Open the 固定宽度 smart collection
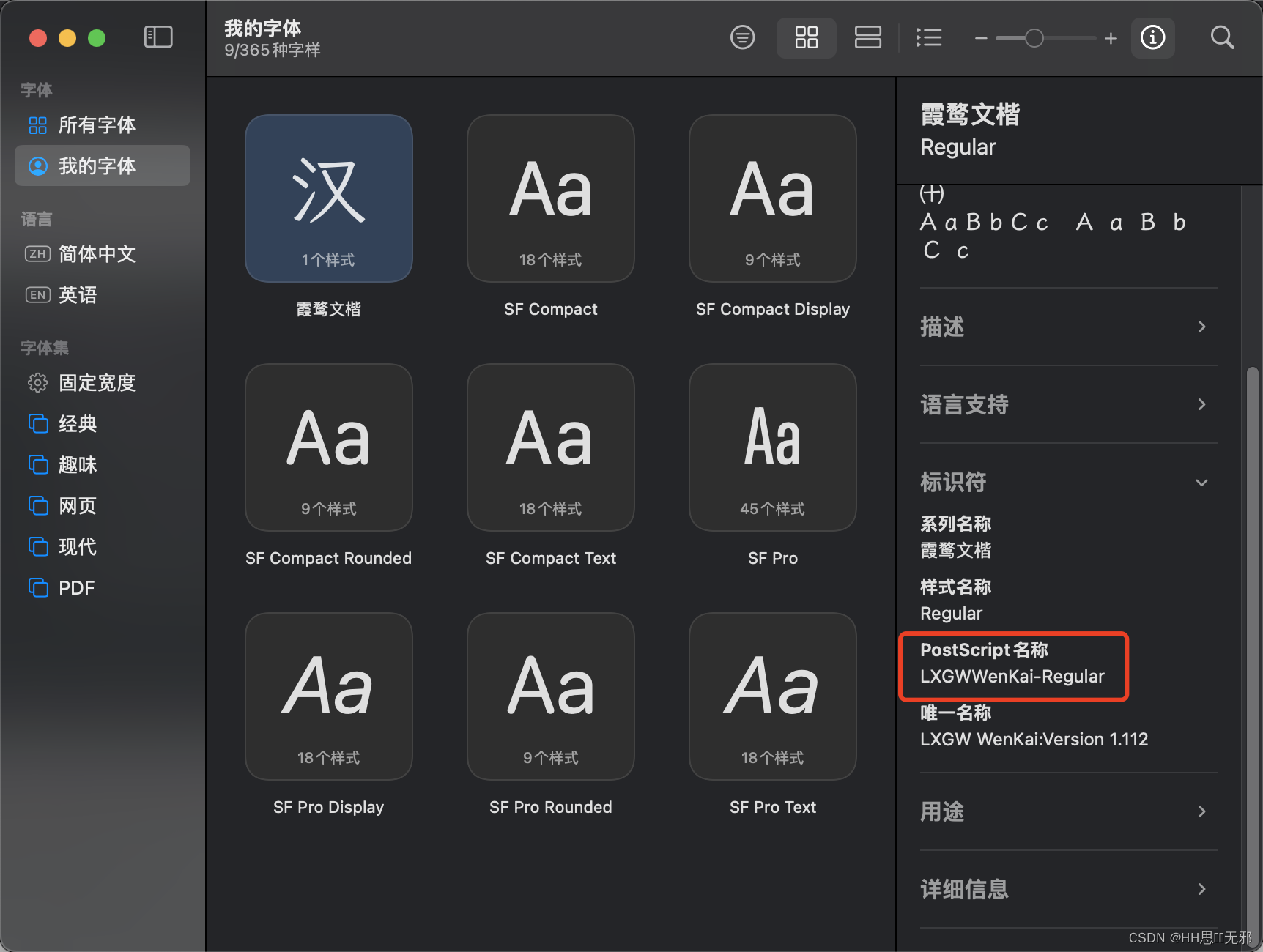1263x952 pixels. tap(103, 383)
